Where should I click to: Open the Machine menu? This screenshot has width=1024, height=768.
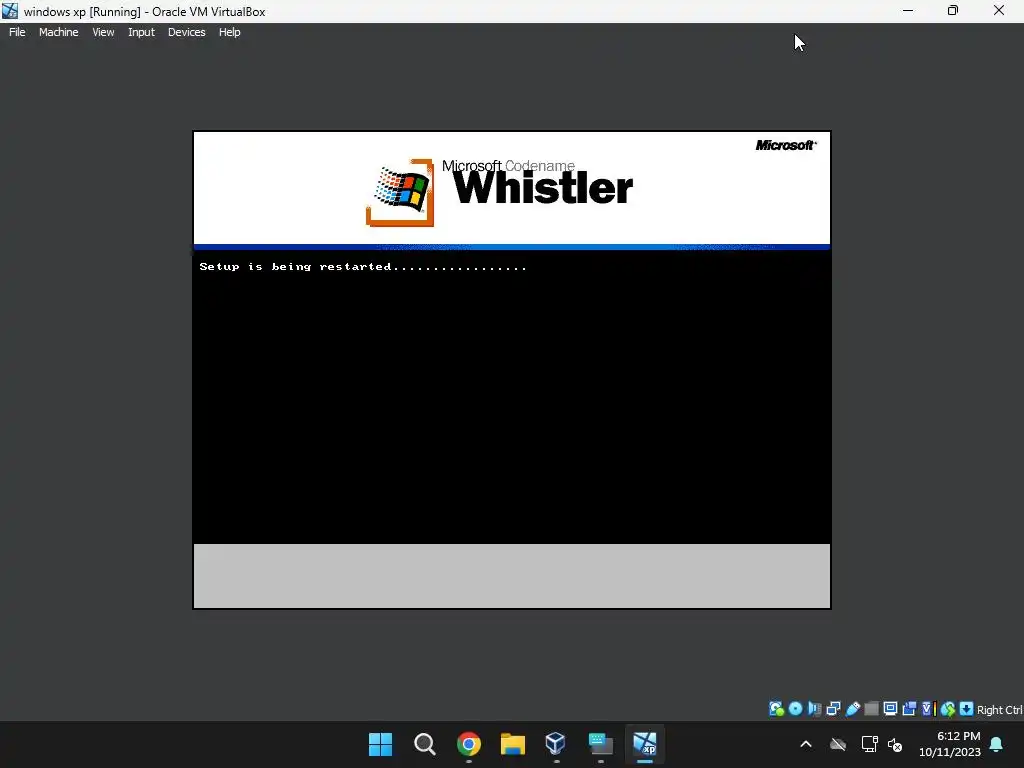(x=58, y=32)
